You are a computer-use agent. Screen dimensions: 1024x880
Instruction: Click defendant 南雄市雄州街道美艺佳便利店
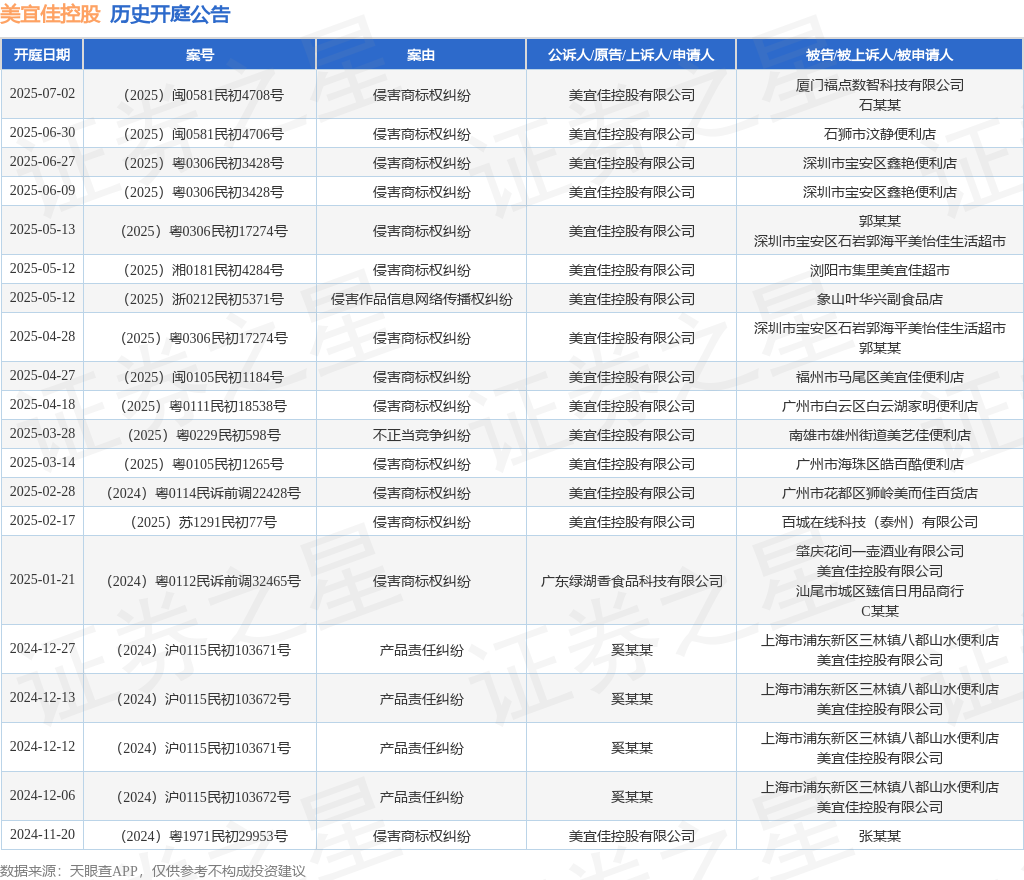(x=880, y=435)
